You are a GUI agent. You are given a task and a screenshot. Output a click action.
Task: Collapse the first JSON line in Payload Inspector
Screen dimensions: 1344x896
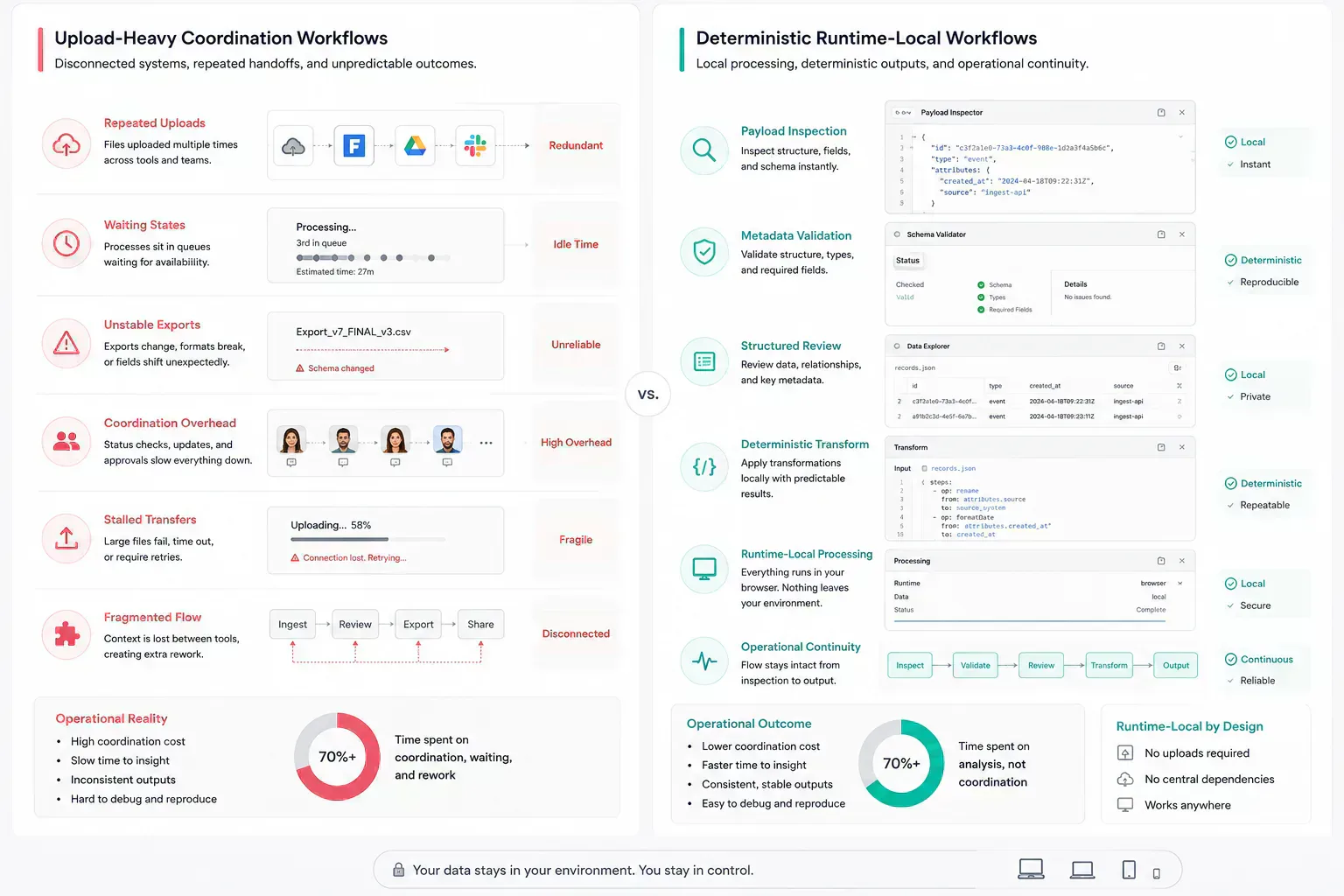[913, 137]
